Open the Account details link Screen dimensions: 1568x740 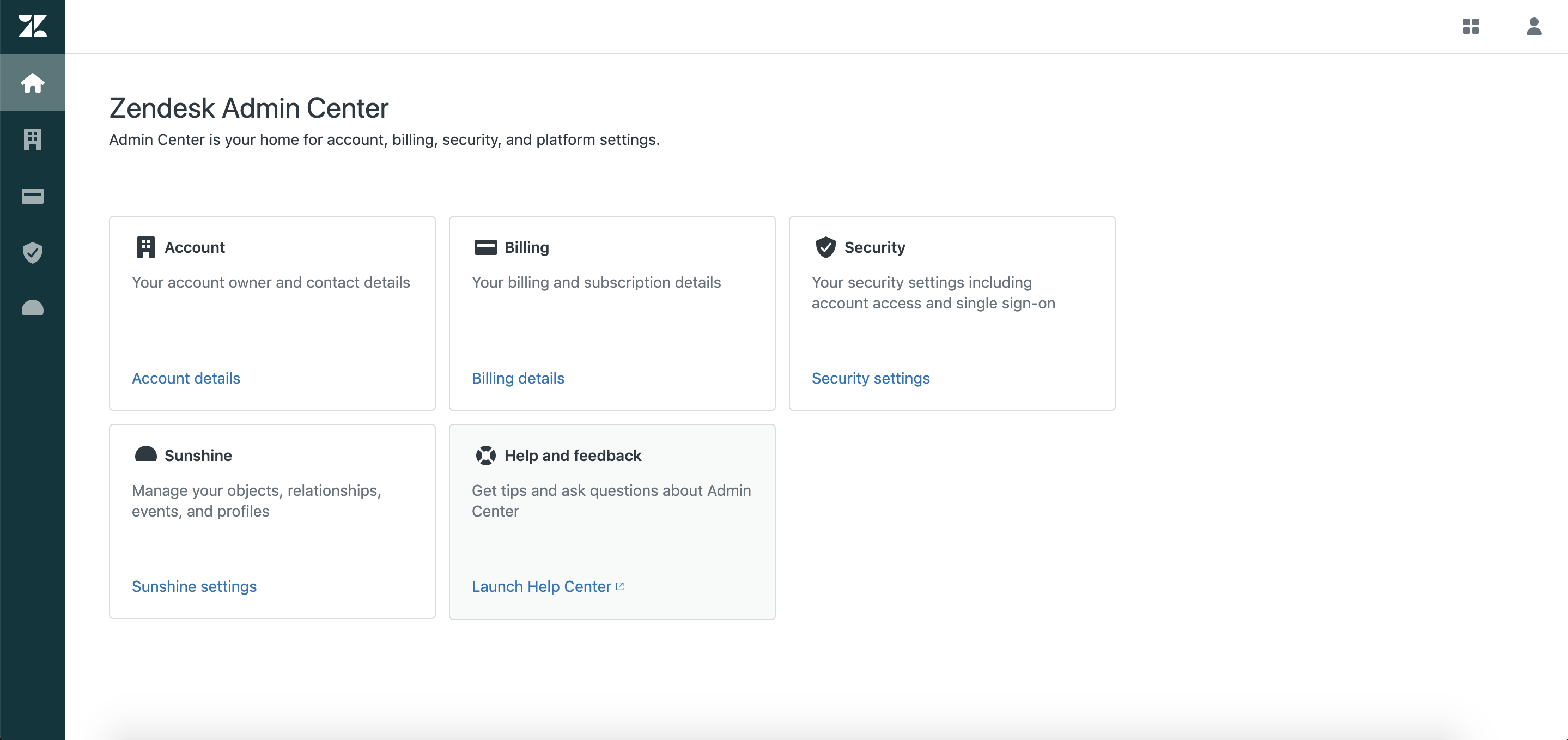click(x=186, y=378)
